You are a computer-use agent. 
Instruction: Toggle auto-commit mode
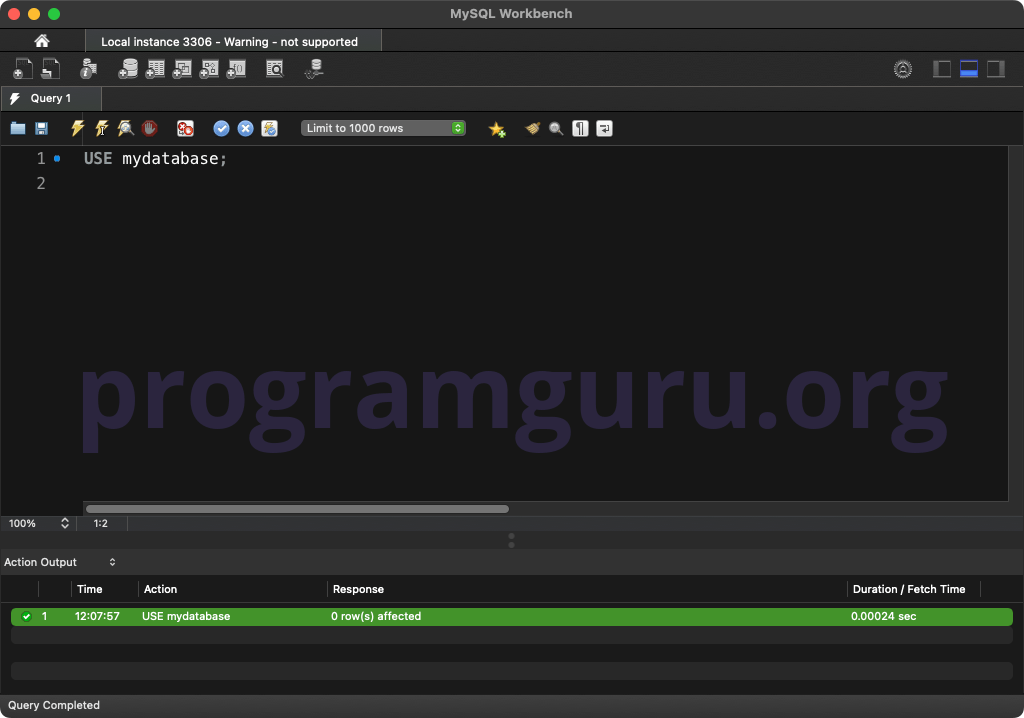pos(270,128)
